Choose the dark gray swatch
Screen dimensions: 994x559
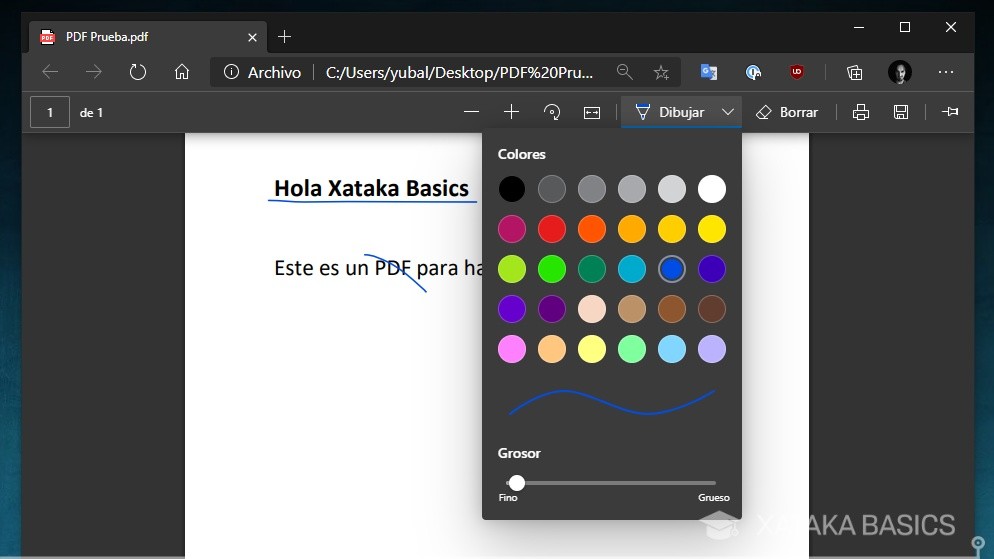[552, 189]
